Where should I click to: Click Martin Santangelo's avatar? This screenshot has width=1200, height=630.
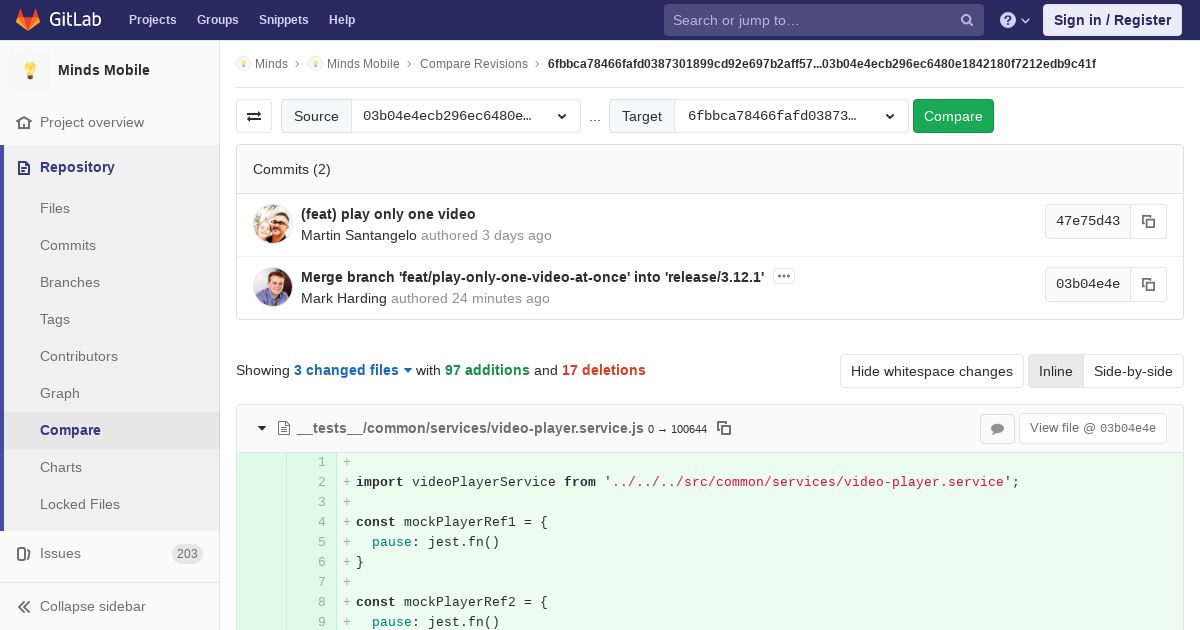(x=272, y=224)
